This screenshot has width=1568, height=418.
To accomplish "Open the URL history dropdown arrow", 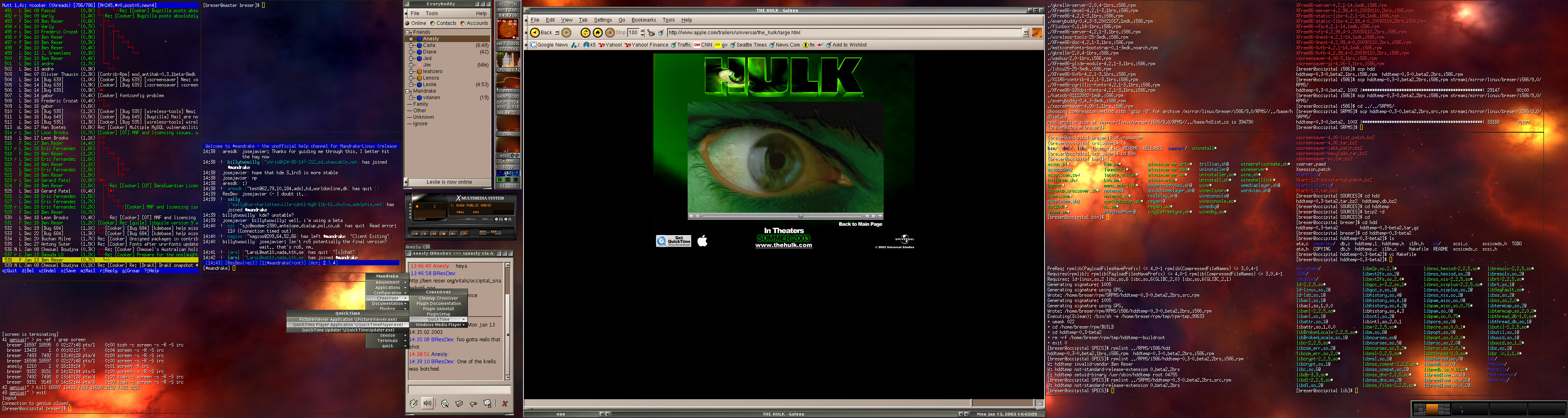I will click(1025, 33).
